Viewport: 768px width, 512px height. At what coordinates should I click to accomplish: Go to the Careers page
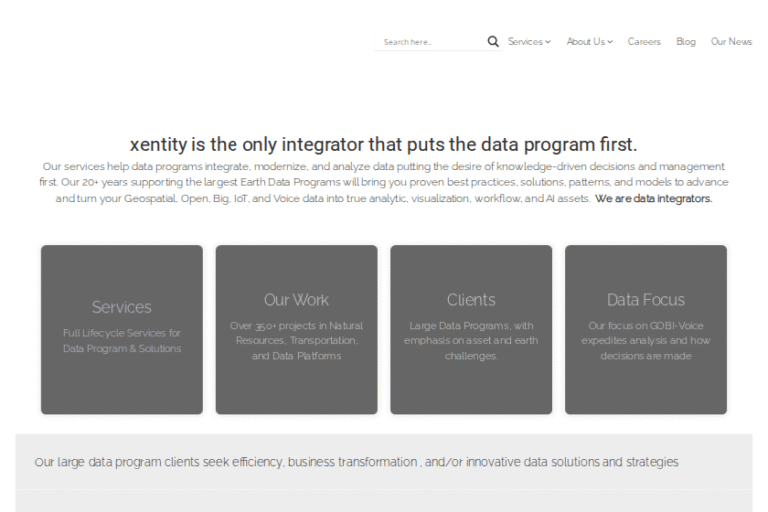(644, 42)
